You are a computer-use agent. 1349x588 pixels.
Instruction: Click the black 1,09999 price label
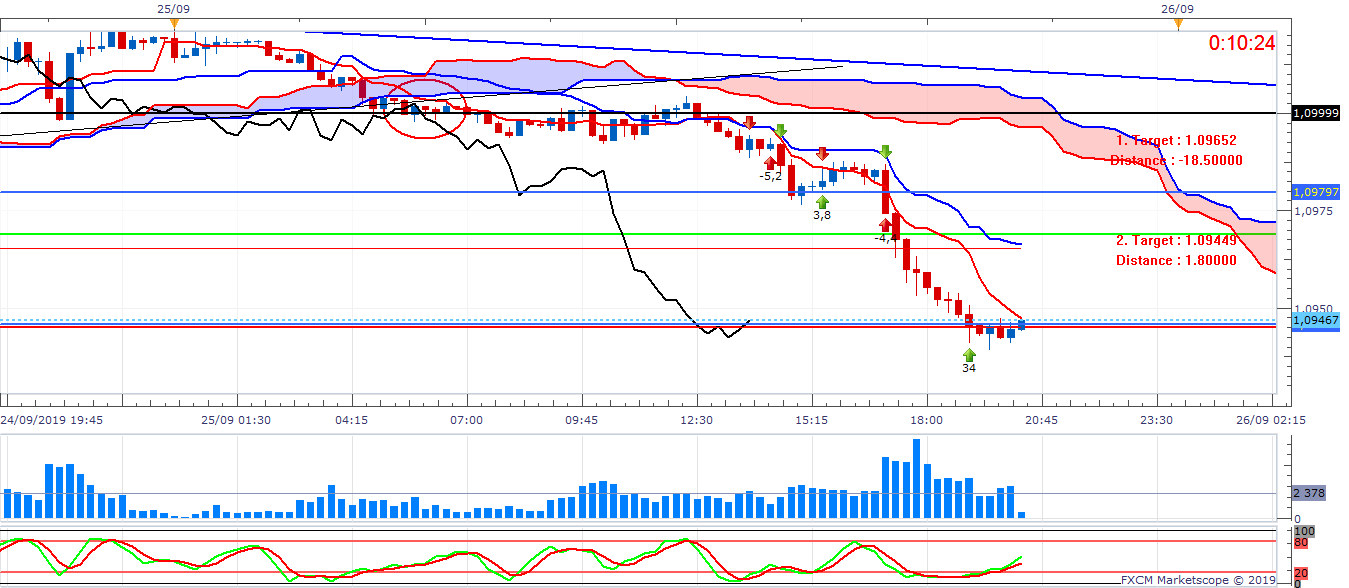click(x=1315, y=114)
